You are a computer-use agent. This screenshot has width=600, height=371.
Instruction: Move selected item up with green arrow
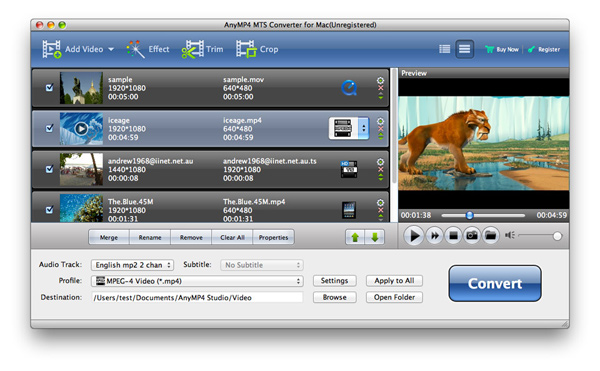click(x=355, y=237)
